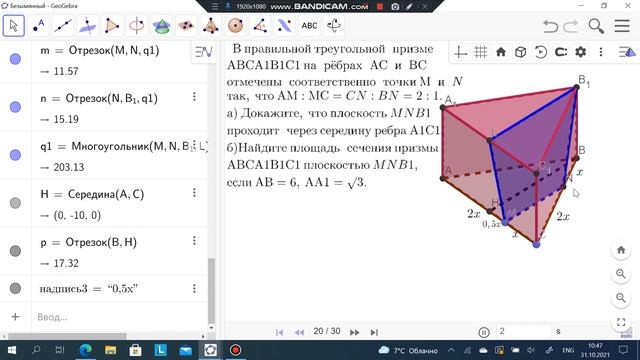
Task: Select the Line tool
Action: point(63,26)
